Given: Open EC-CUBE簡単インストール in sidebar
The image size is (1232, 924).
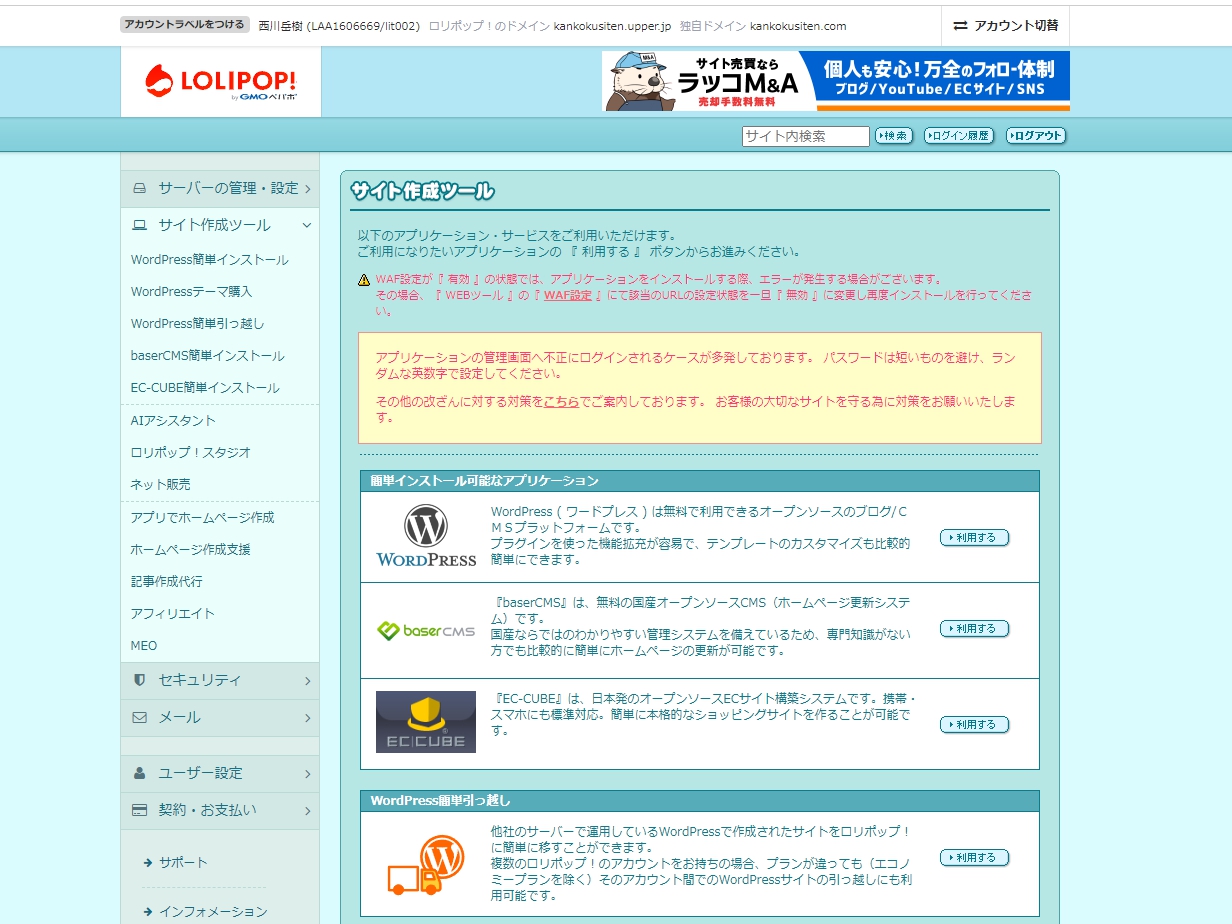Looking at the screenshot, I should tap(206, 388).
